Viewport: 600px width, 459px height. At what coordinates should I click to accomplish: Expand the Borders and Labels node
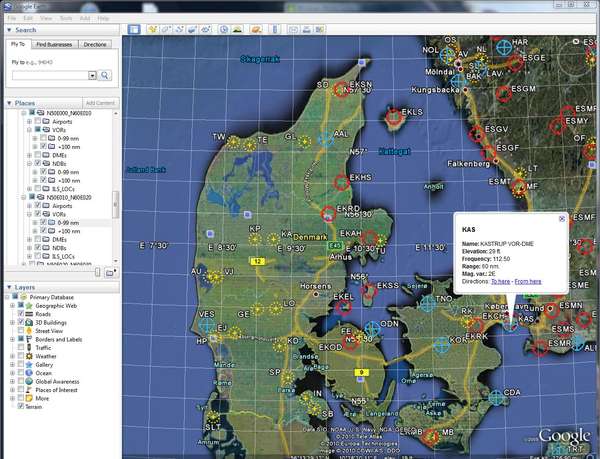(x=13, y=339)
